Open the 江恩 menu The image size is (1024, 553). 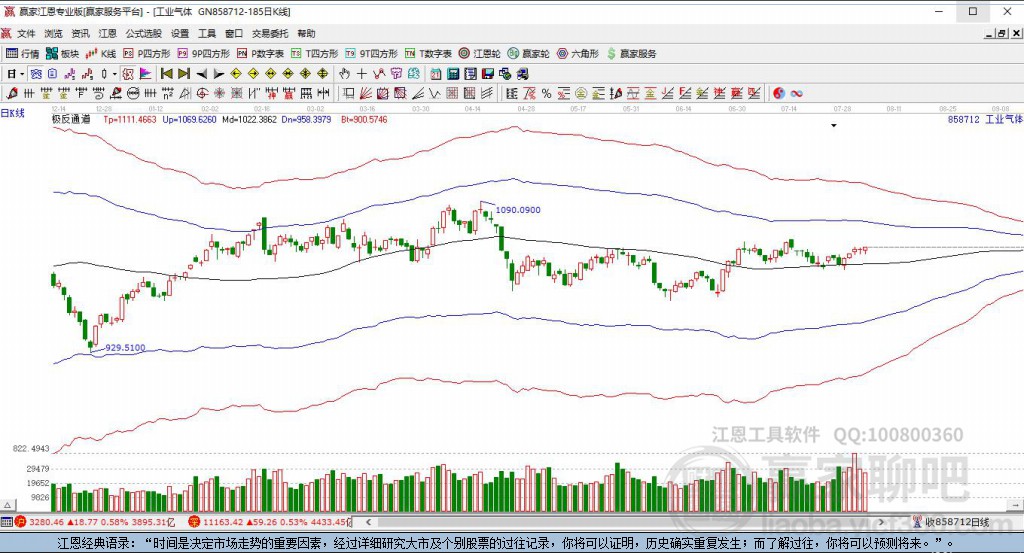107,33
